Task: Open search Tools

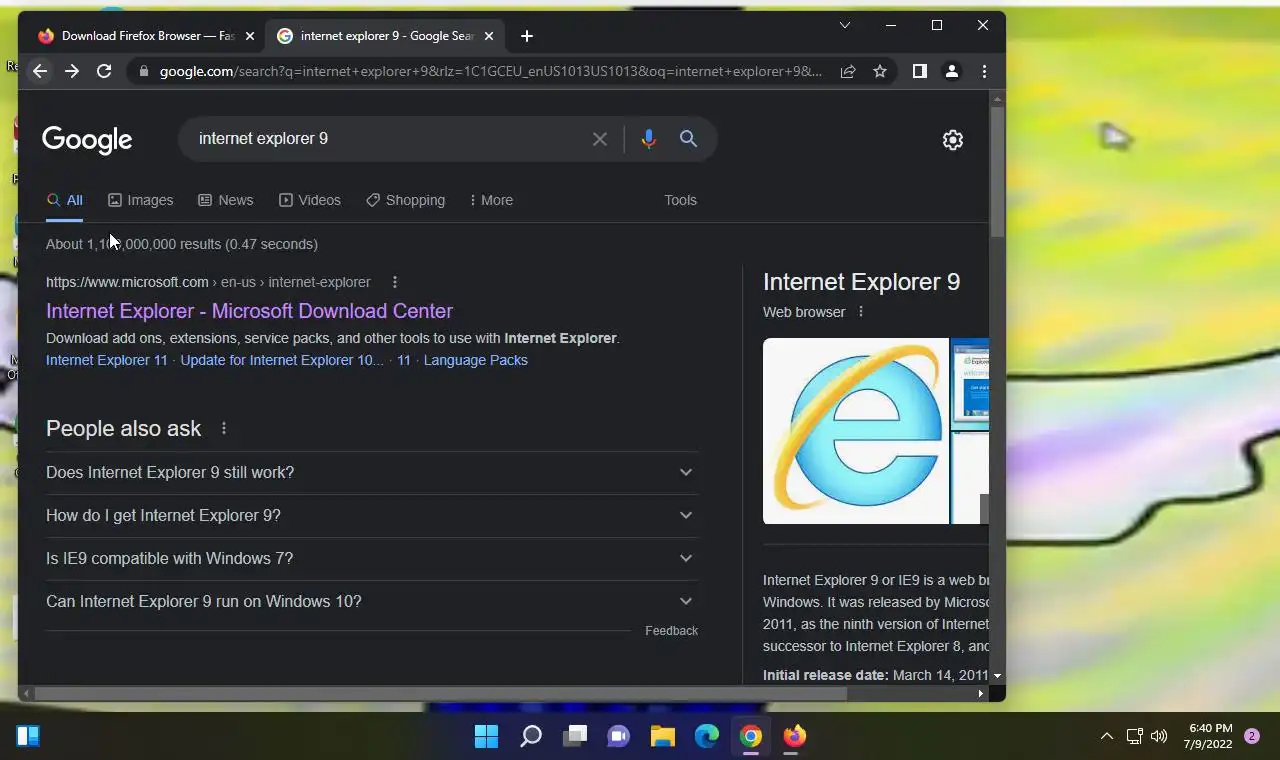Action: [x=680, y=200]
